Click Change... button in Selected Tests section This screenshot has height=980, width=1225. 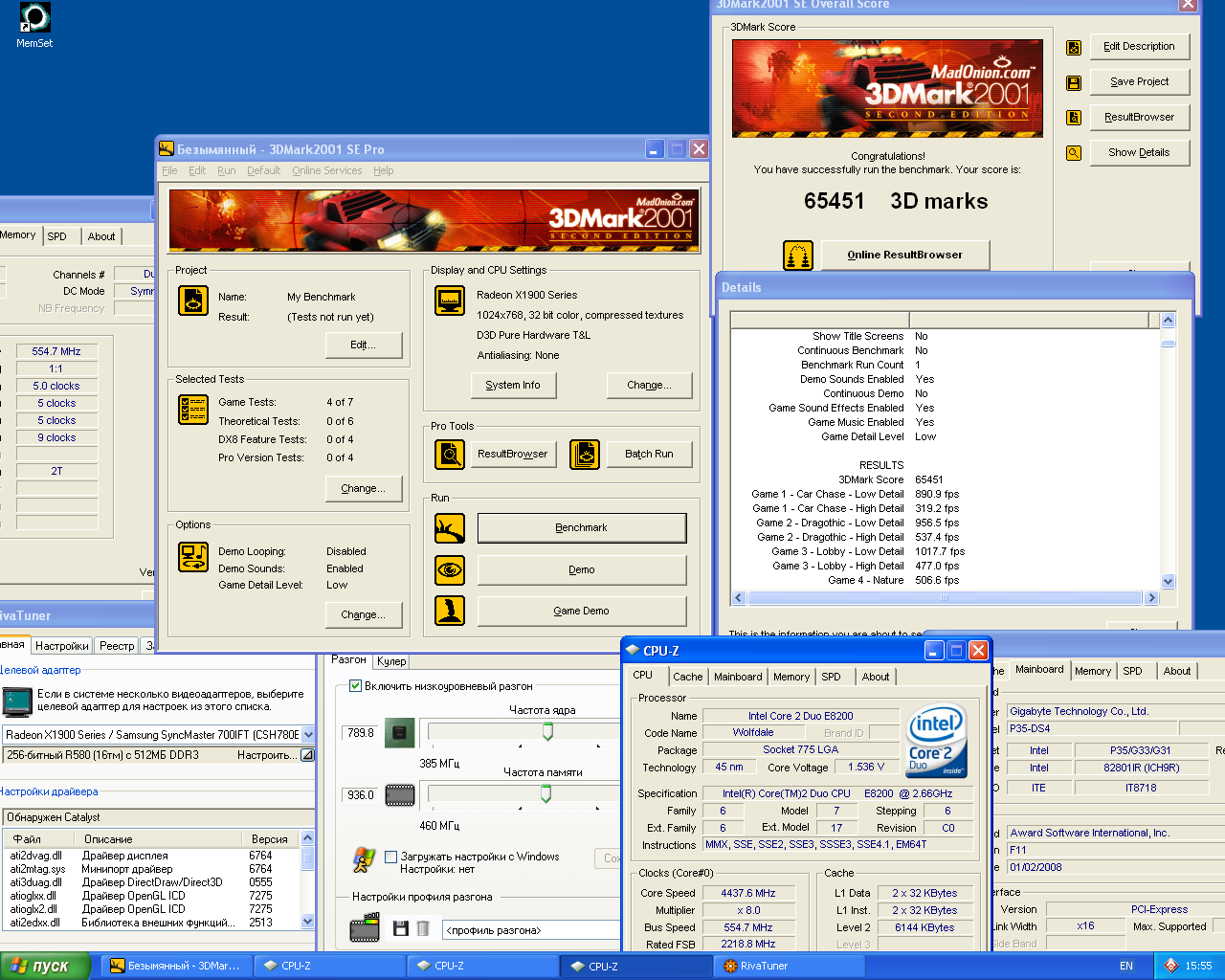(364, 488)
